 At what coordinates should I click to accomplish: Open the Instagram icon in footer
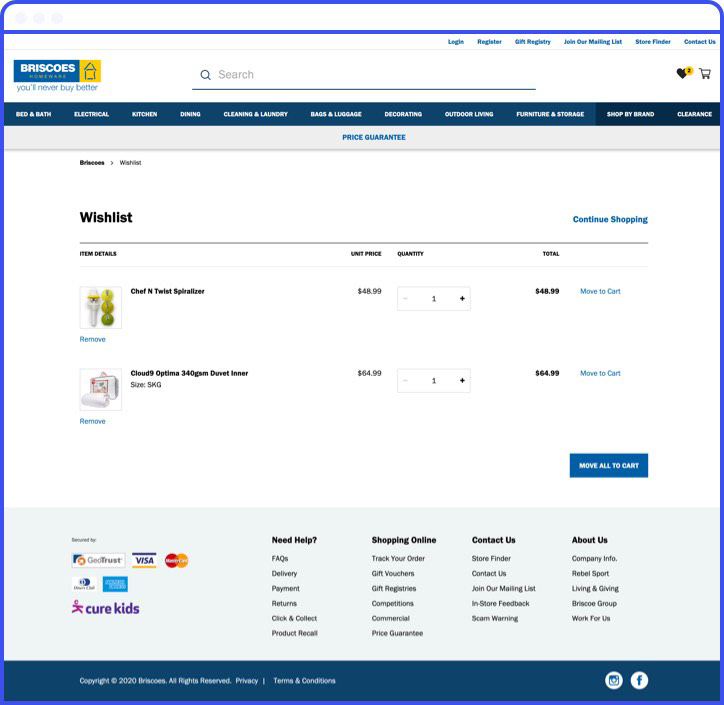[x=614, y=680]
